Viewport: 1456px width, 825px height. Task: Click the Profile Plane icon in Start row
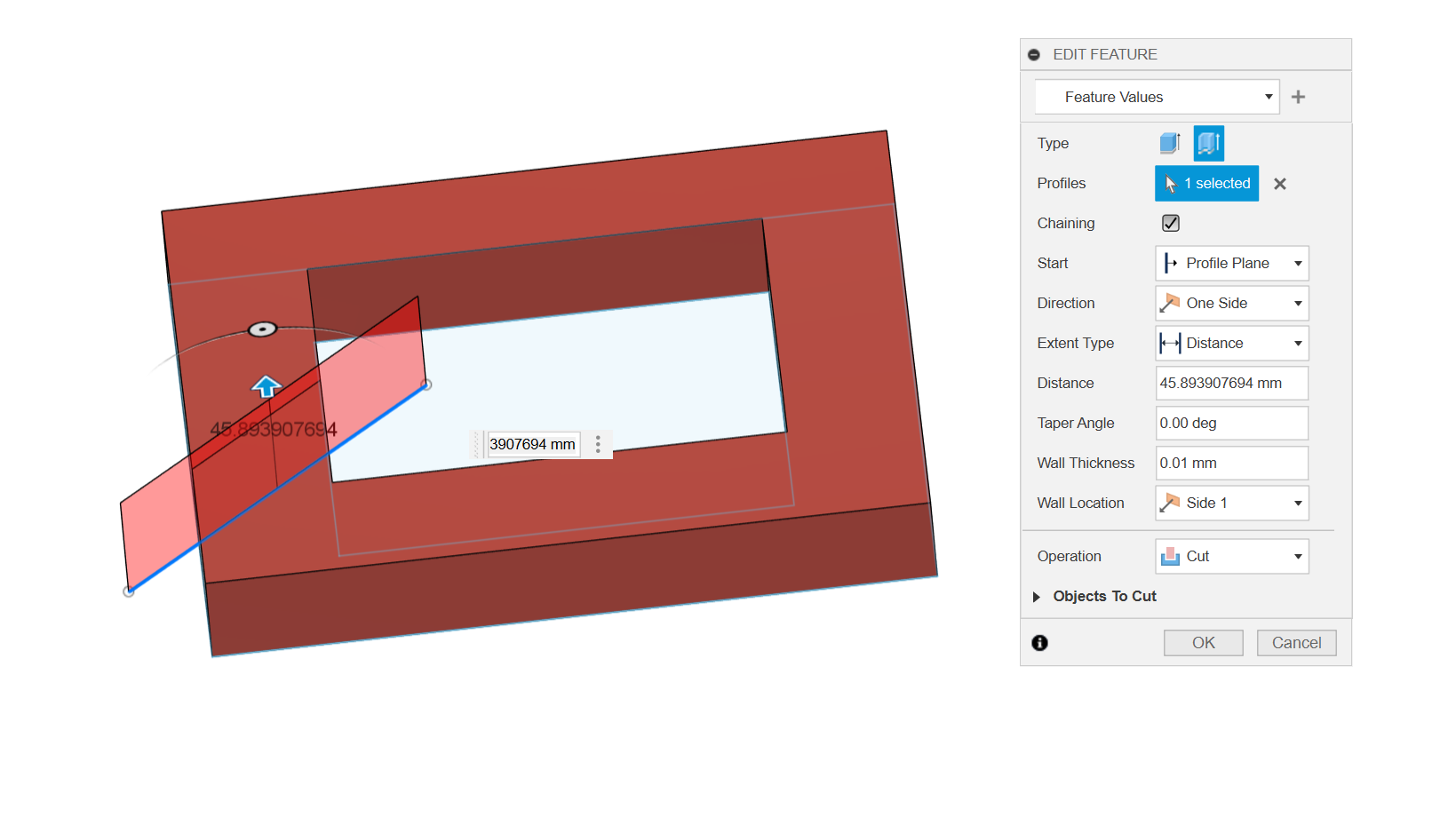pyautogui.click(x=1170, y=263)
